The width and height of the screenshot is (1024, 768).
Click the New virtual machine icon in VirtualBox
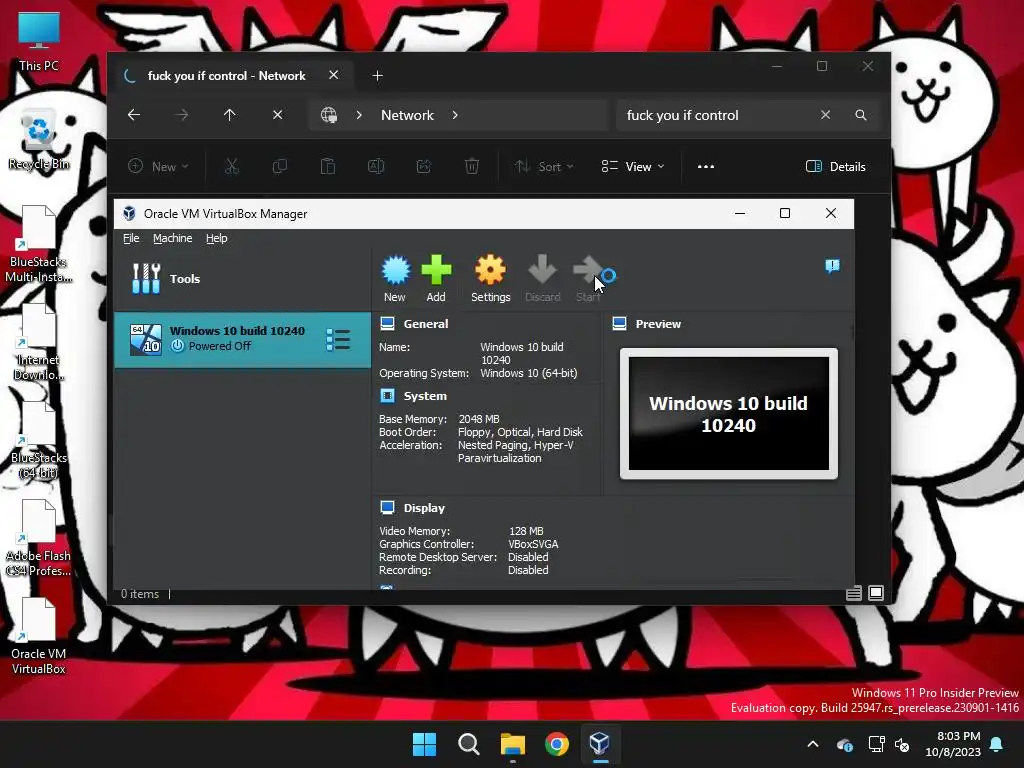click(395, 278)
